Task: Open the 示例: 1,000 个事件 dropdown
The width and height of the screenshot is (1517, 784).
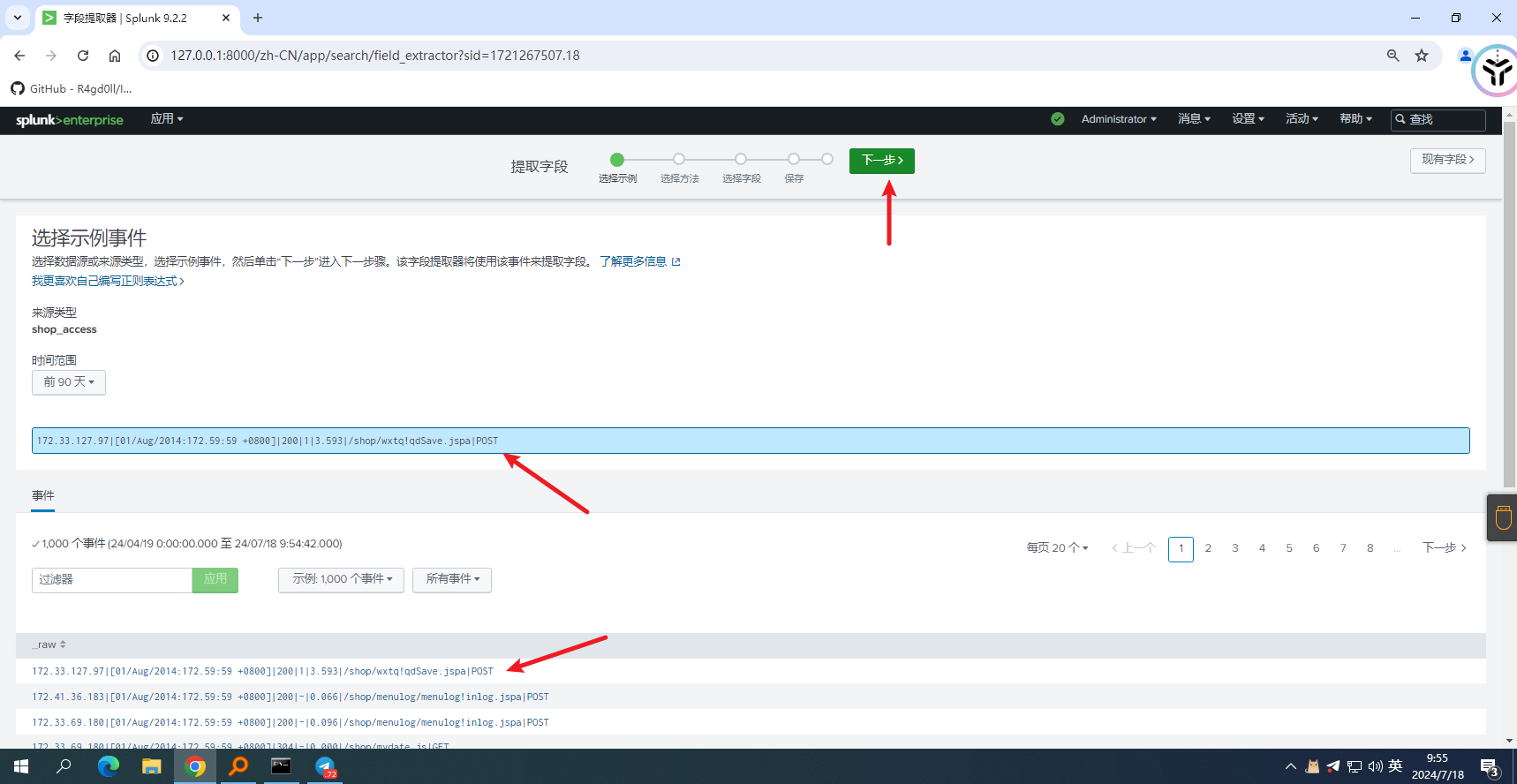Action: click(341, 579)
